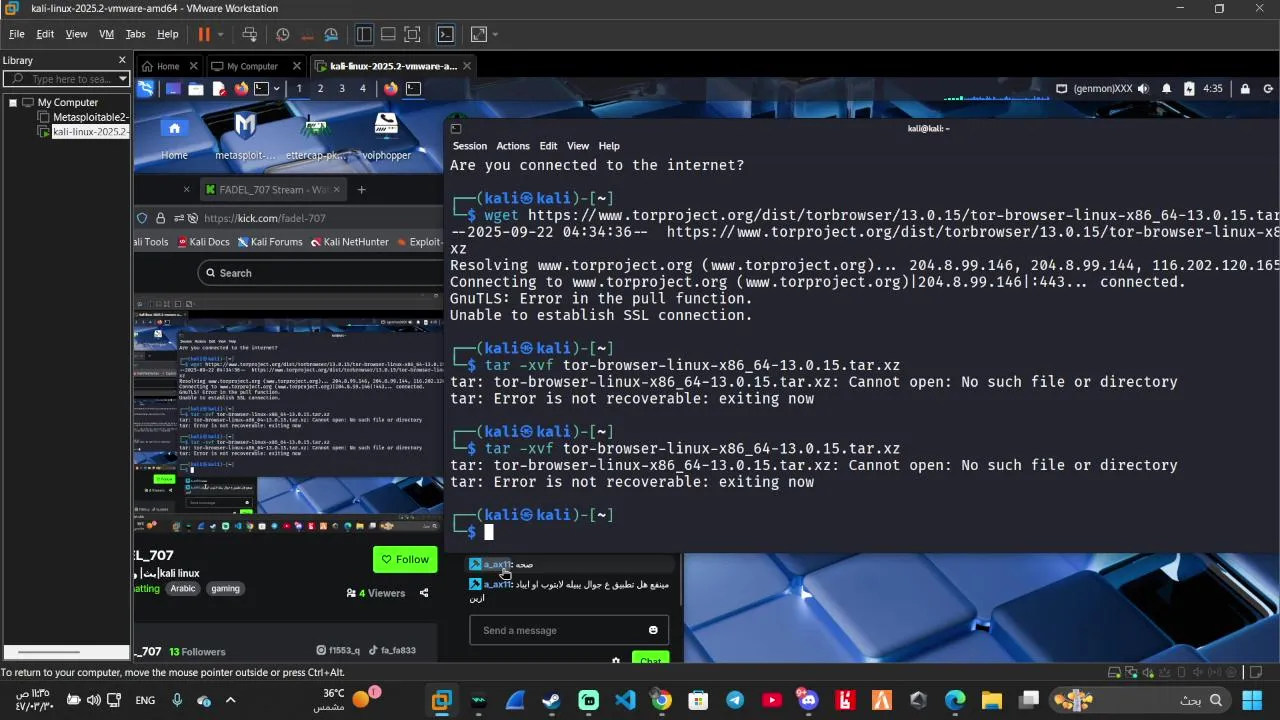Viewport: 1280px width, 720px height.
Task: Open Kali NetHunter bookmark
Action: click(349, 242)
